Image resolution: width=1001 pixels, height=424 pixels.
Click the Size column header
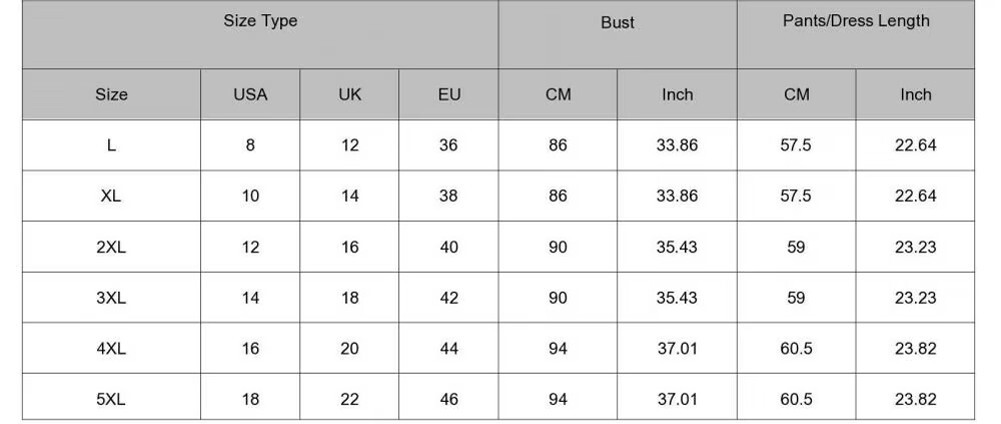coord(111,95)
